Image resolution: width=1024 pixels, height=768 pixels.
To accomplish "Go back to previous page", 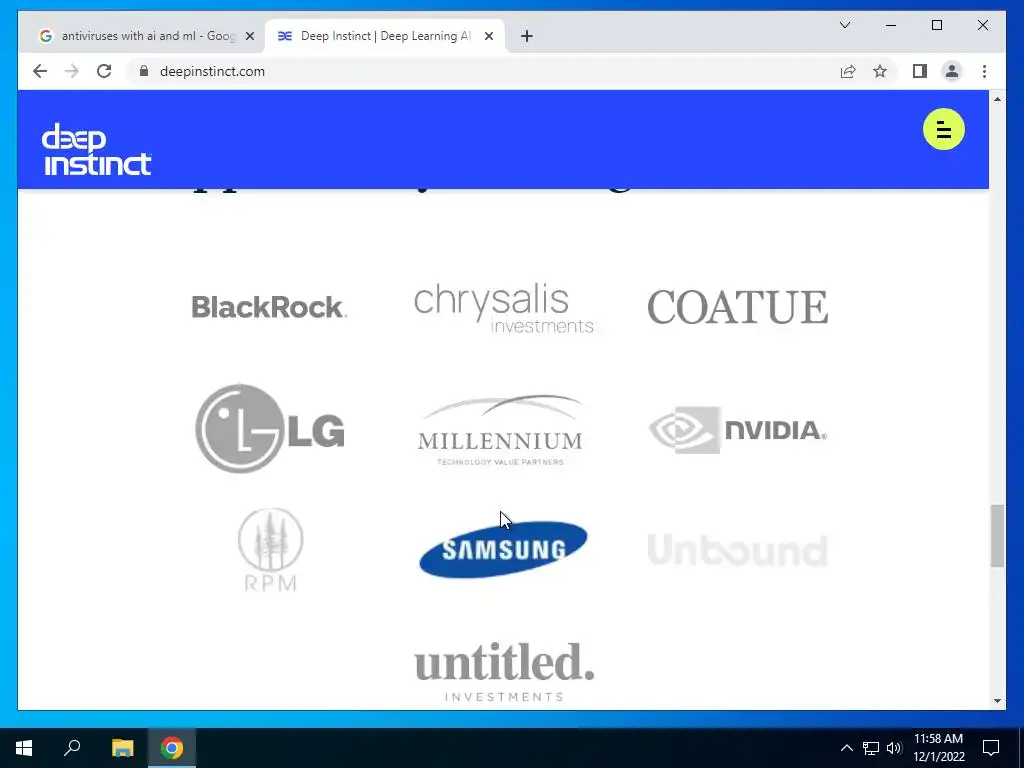I will click(x=40, y=71).
